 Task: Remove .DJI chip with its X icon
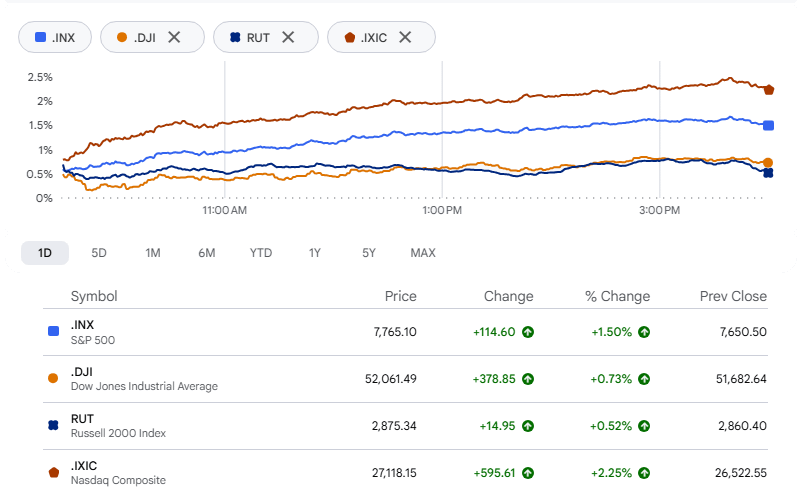click(174, 37)
